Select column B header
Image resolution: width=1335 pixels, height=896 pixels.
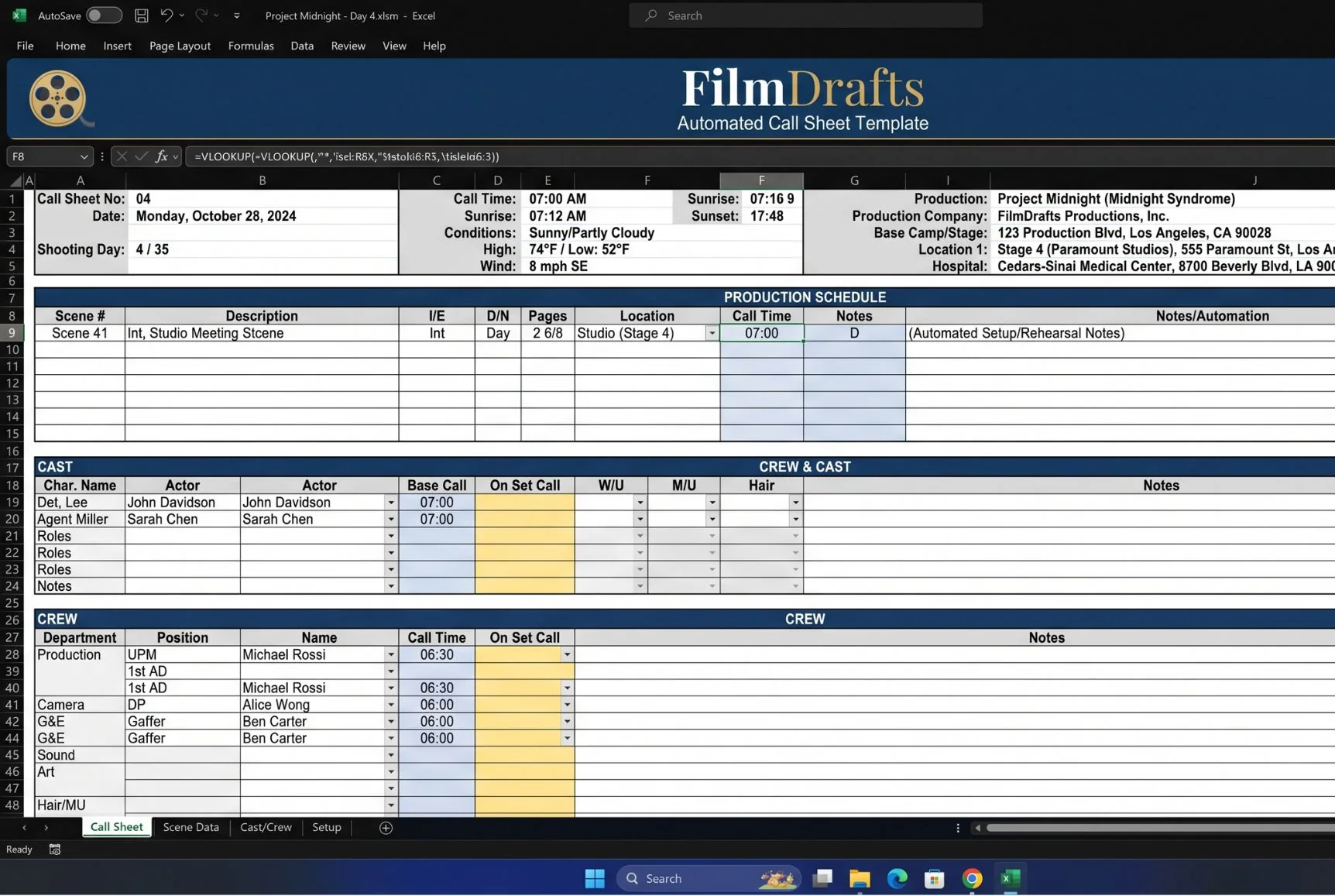pyautogui.click(x=262, y=180)
